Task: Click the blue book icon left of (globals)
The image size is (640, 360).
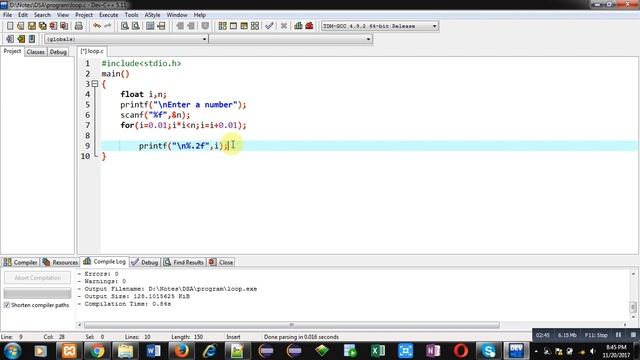Action: point(32,39)
